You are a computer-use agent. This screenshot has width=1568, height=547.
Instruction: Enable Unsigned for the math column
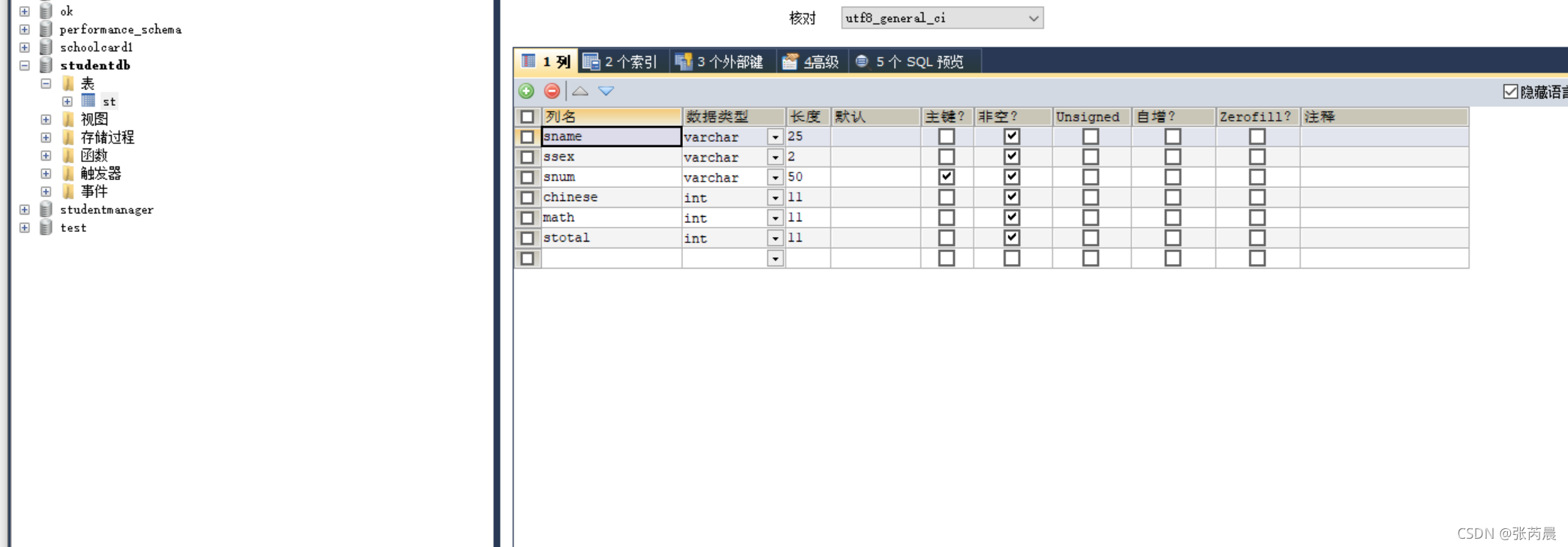tap(1091, 218)
